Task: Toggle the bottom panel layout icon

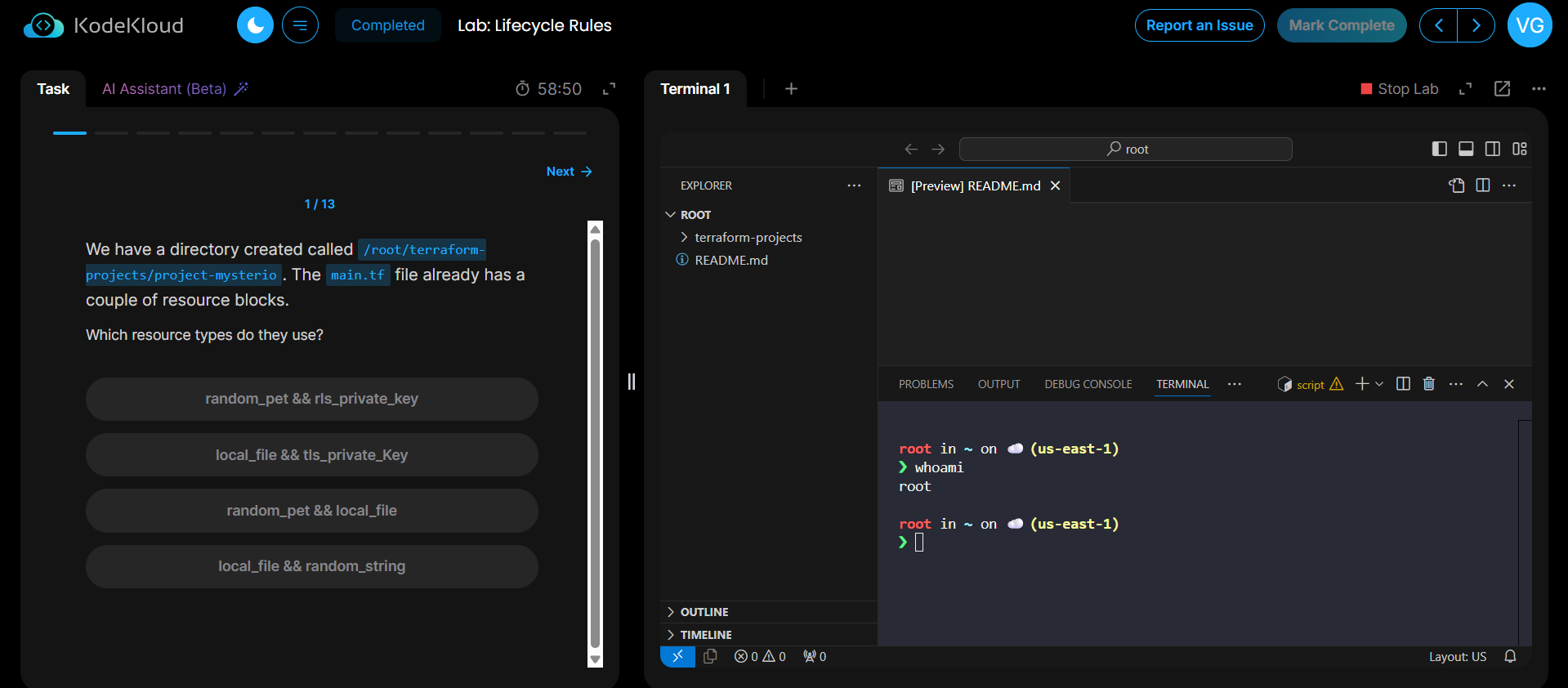Action: tap(1466, 149)
